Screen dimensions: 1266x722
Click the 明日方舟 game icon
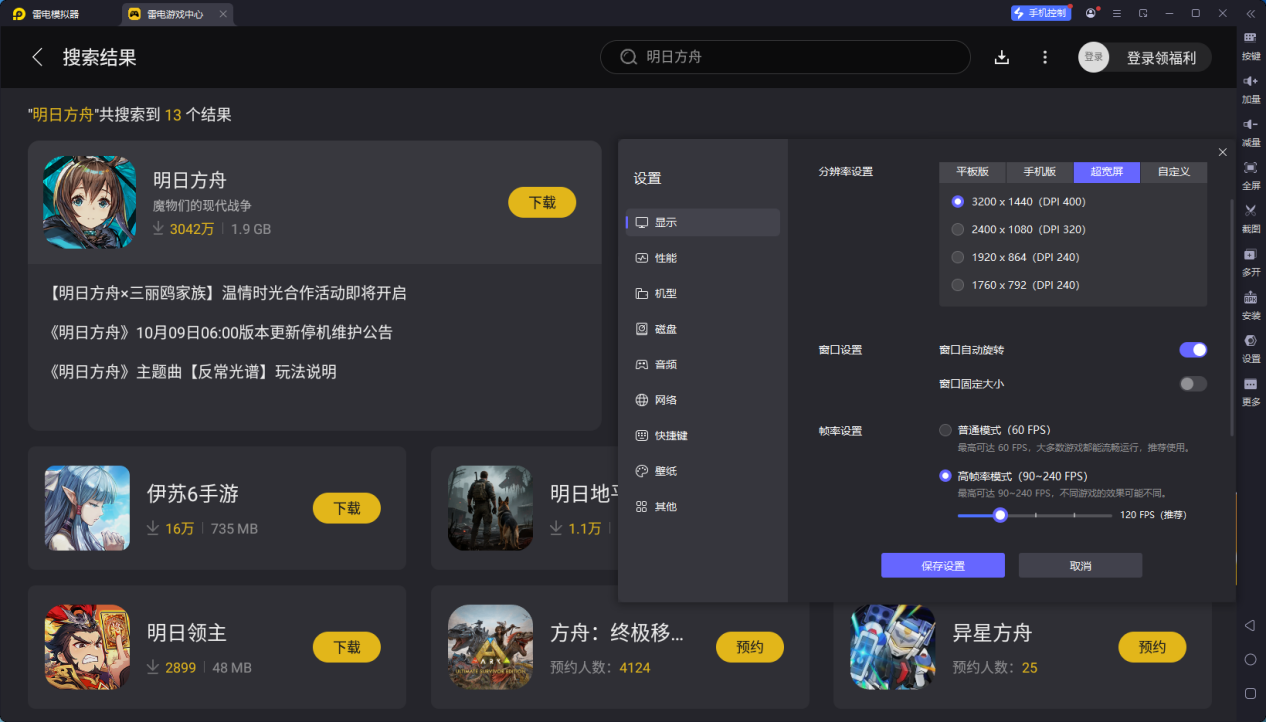click(90, 202)
